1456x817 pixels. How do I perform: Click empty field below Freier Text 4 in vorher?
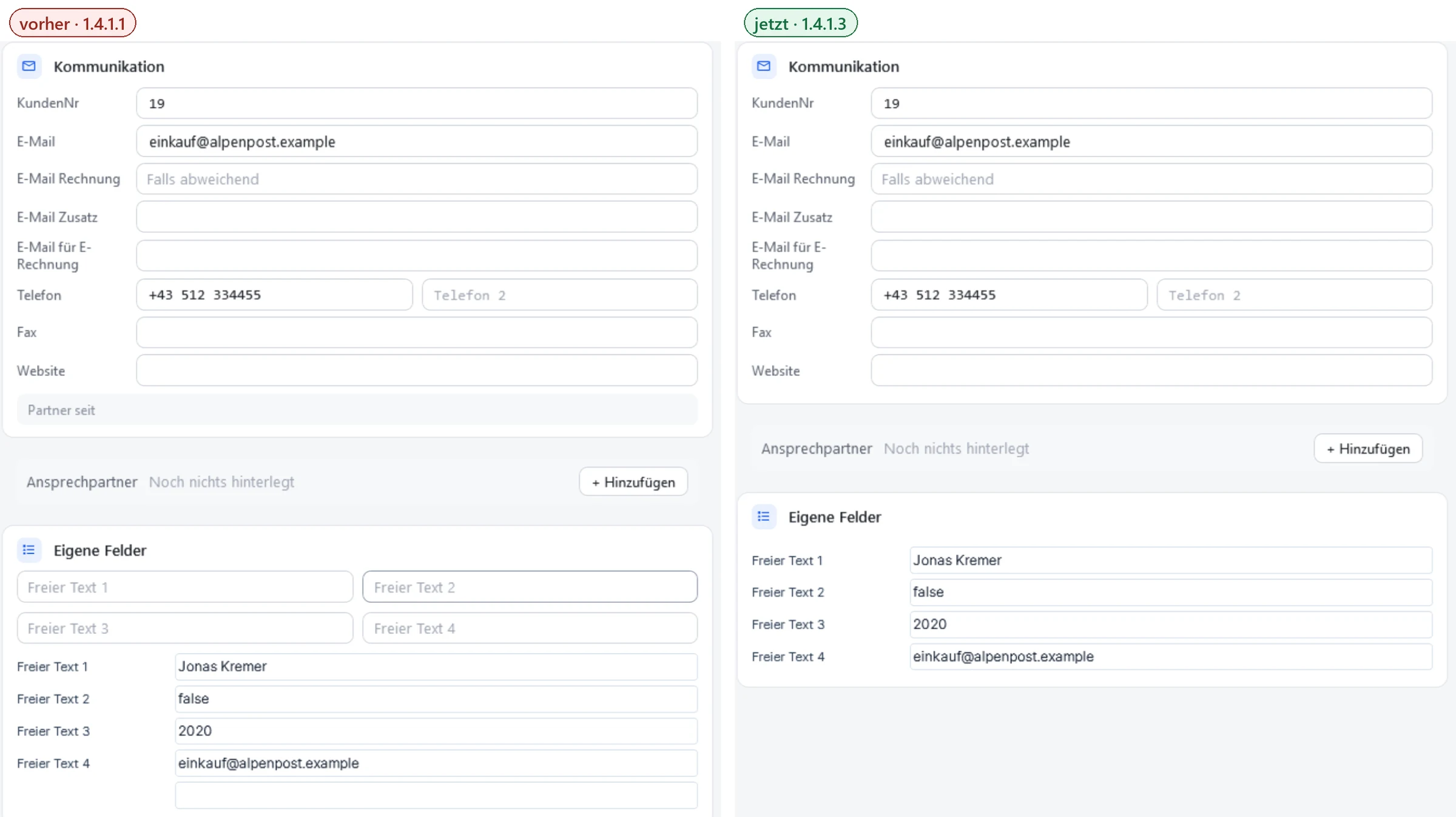pos(436,795)
